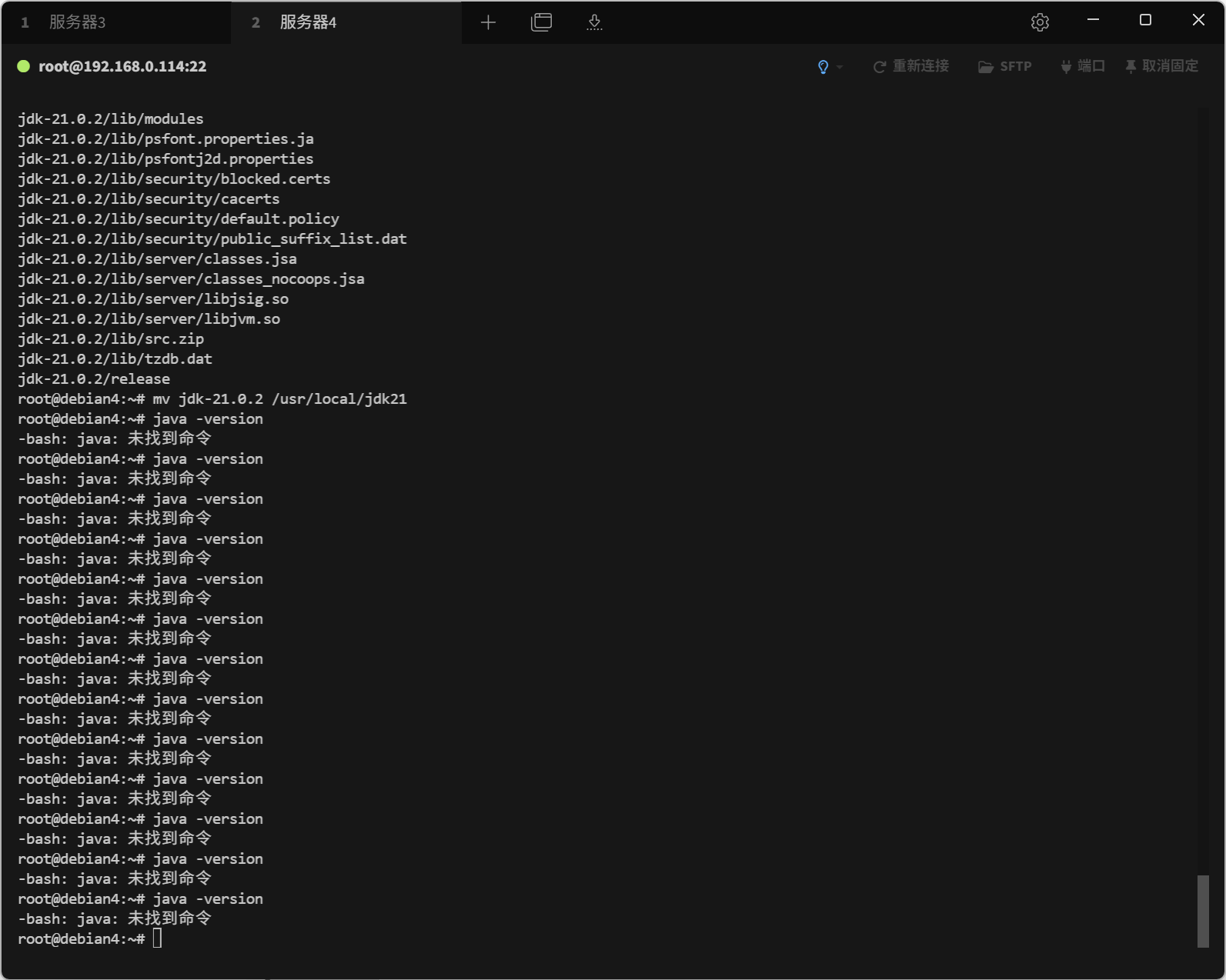Screen dimensions: 1226x980
Task: Click the classes_nocoops.jsa line
Action: pyautogui.click(x=191, y=278)
